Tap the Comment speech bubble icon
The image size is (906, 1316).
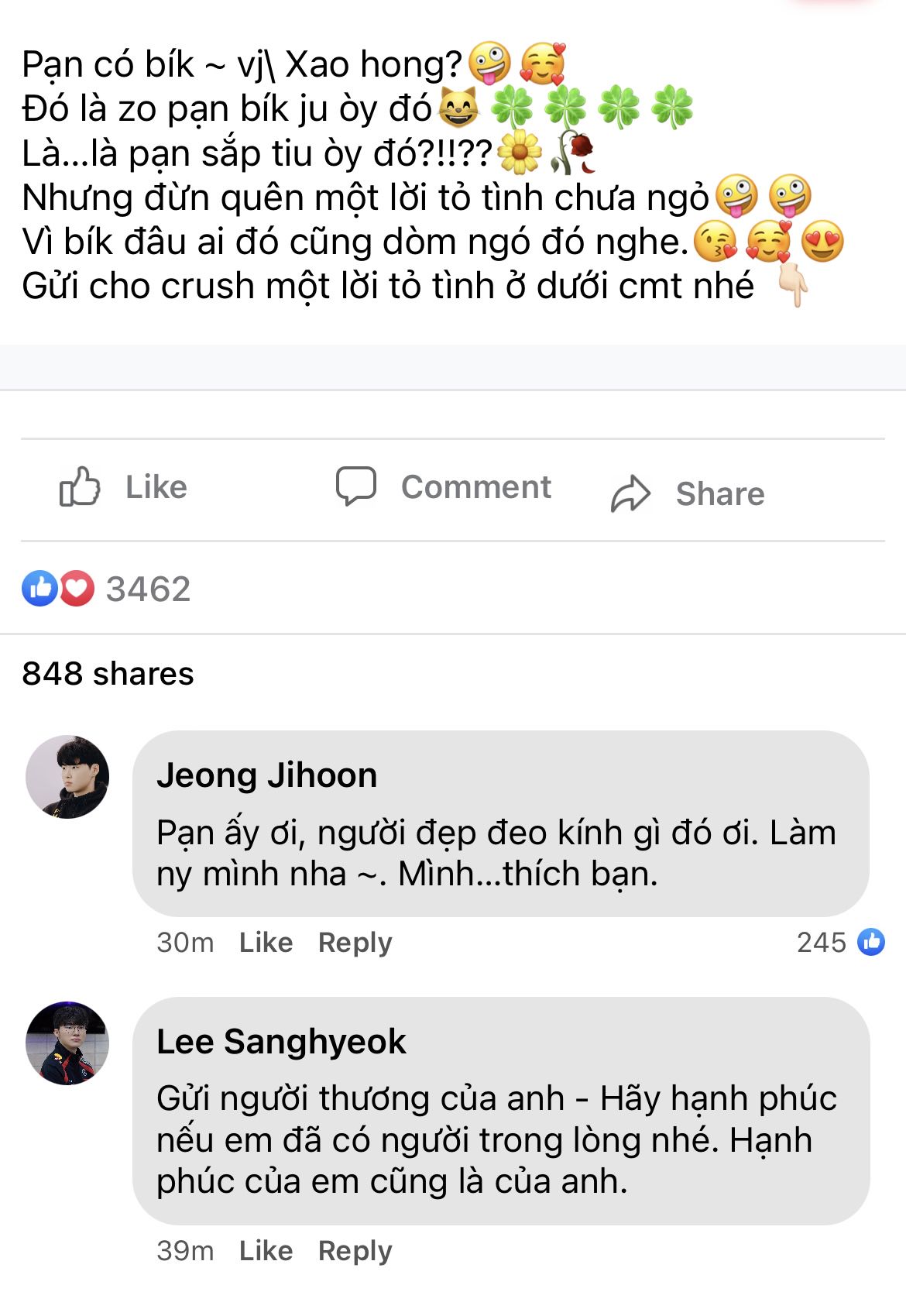pyautogui.click(x=355, y=486)
